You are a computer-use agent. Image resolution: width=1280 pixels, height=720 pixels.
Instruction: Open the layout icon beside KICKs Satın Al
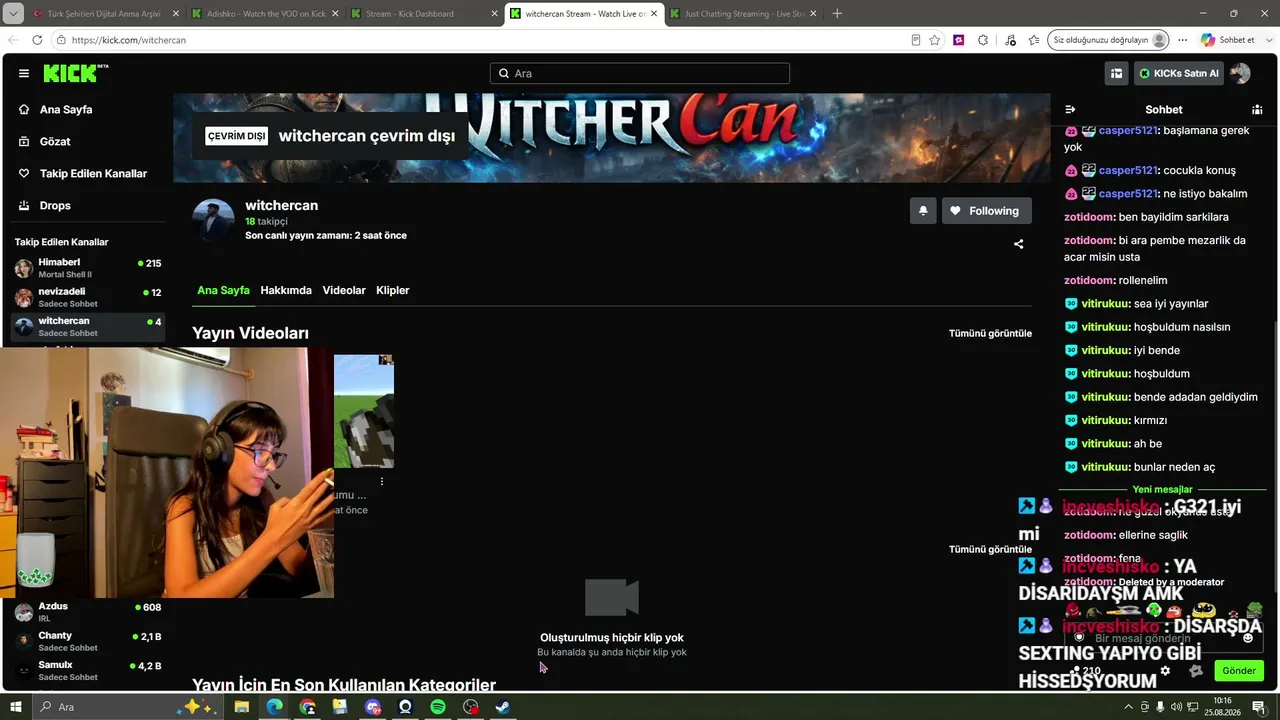point(1117,73)
